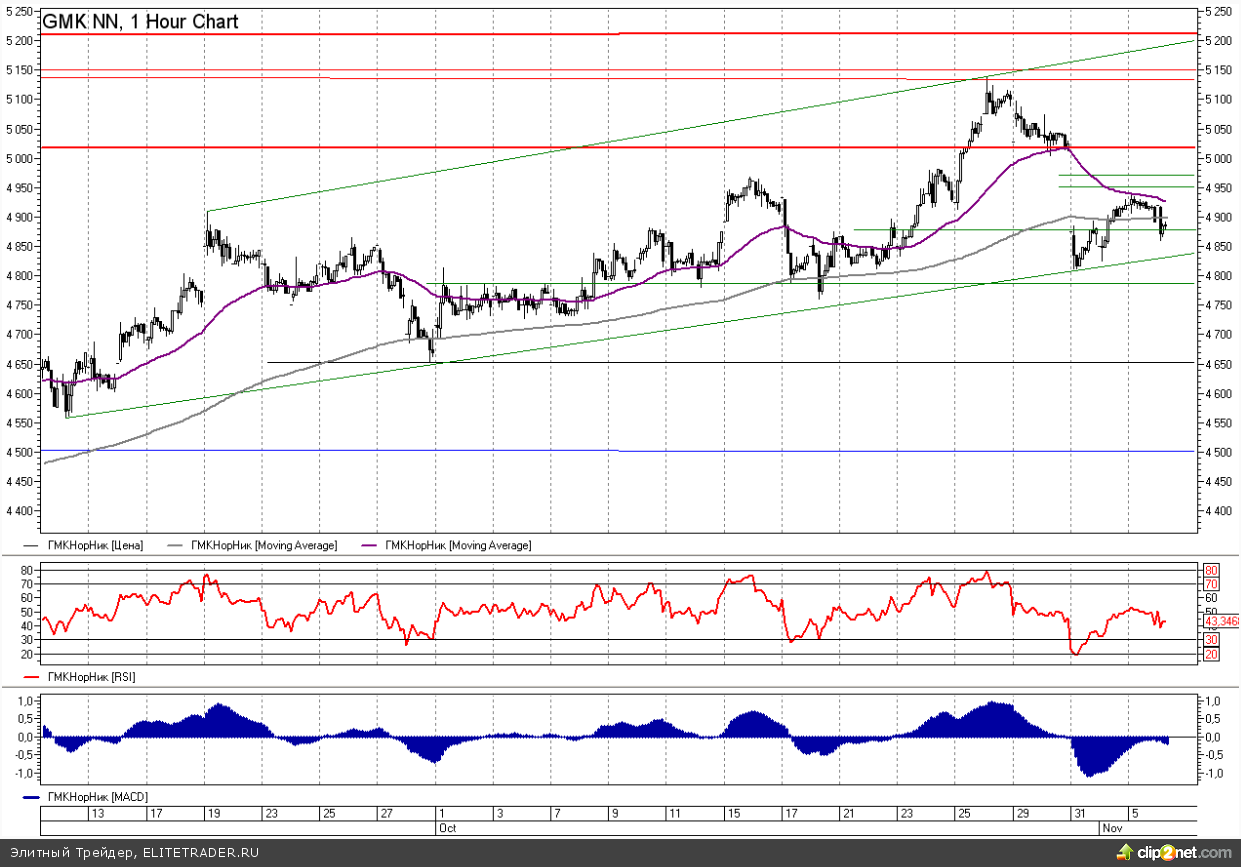Viewport: 1241px width, 867px height.
Task: Click the gray Moving Average legend marker
Action: [x=176, y=545]
